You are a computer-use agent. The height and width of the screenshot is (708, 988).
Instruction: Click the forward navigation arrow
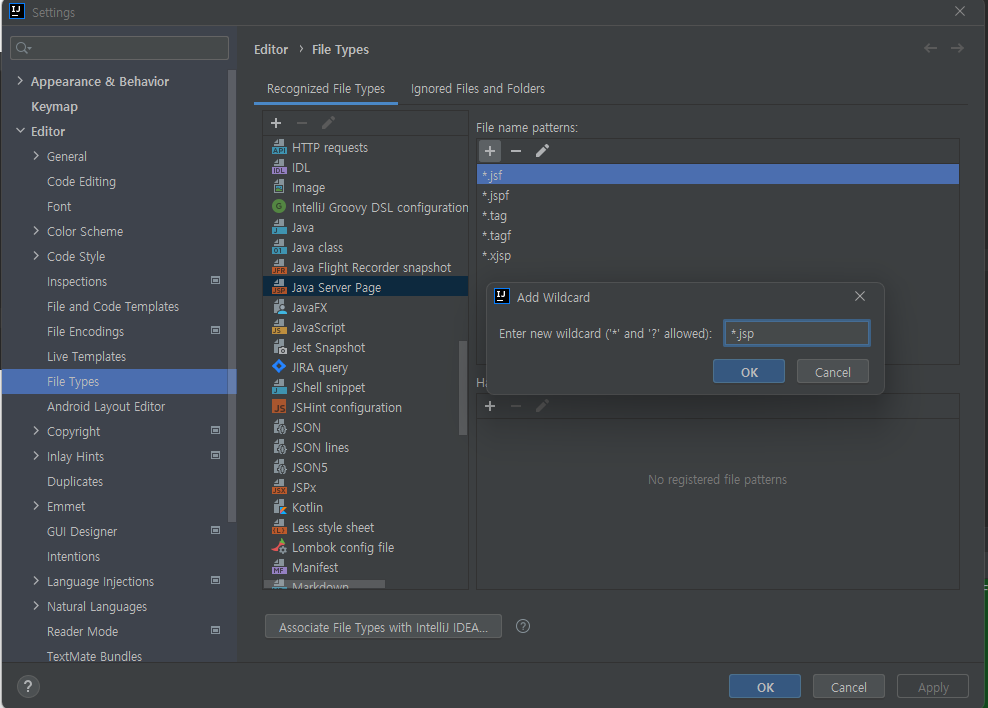click(x=957, y=49)
